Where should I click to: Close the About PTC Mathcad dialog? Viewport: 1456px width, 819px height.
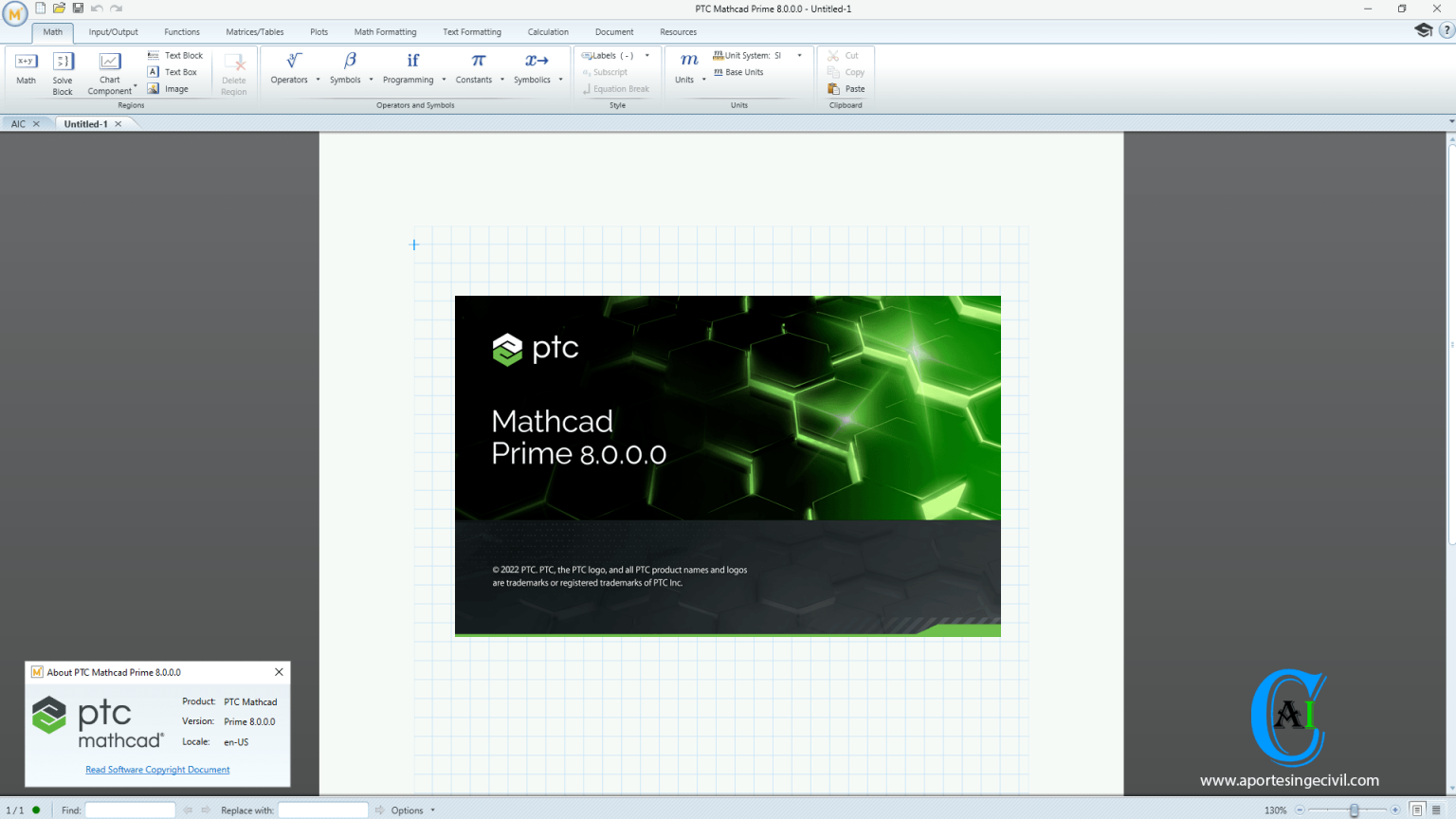(x=278, y=672)
